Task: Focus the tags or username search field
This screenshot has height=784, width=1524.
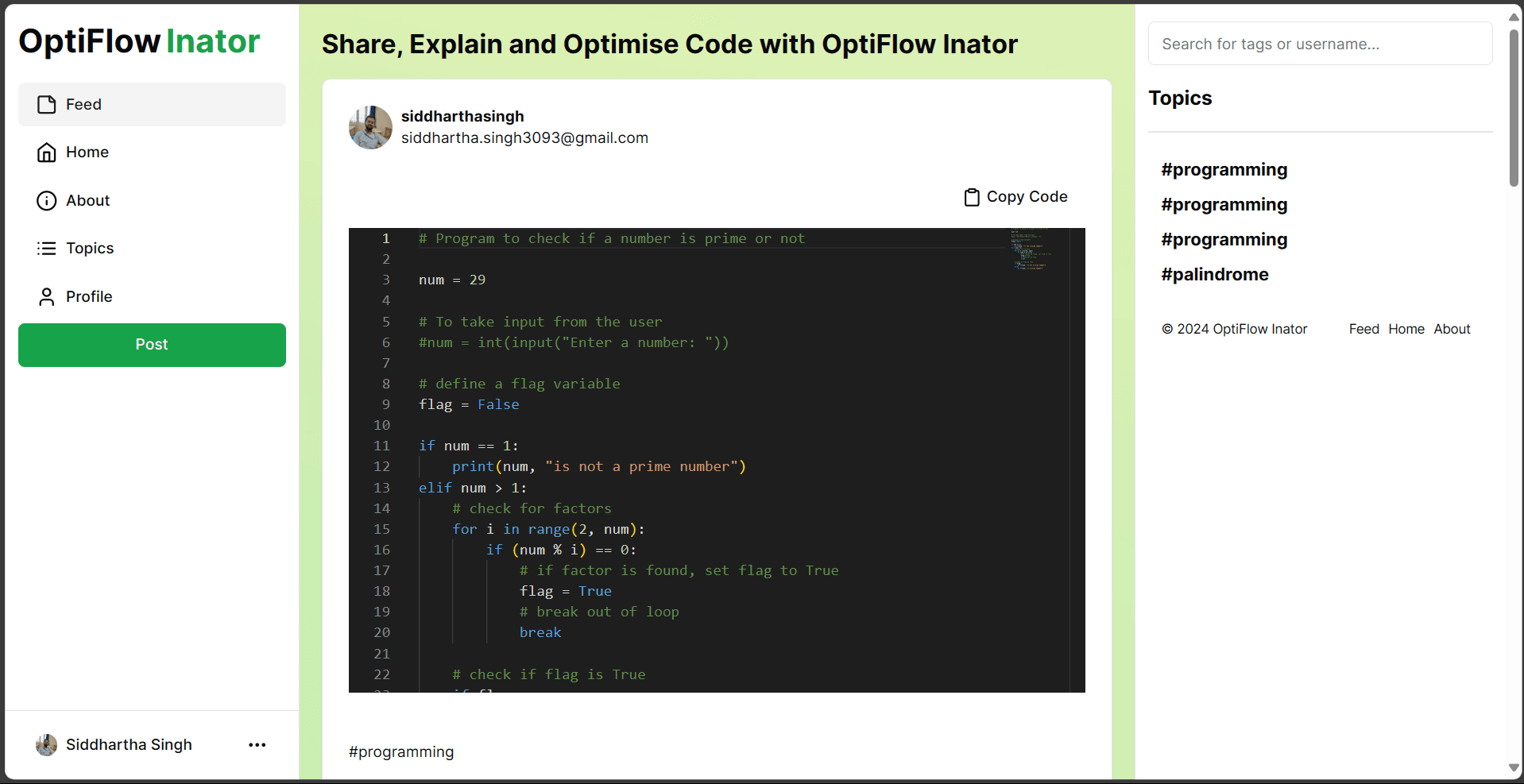Action: [1319, 44]
